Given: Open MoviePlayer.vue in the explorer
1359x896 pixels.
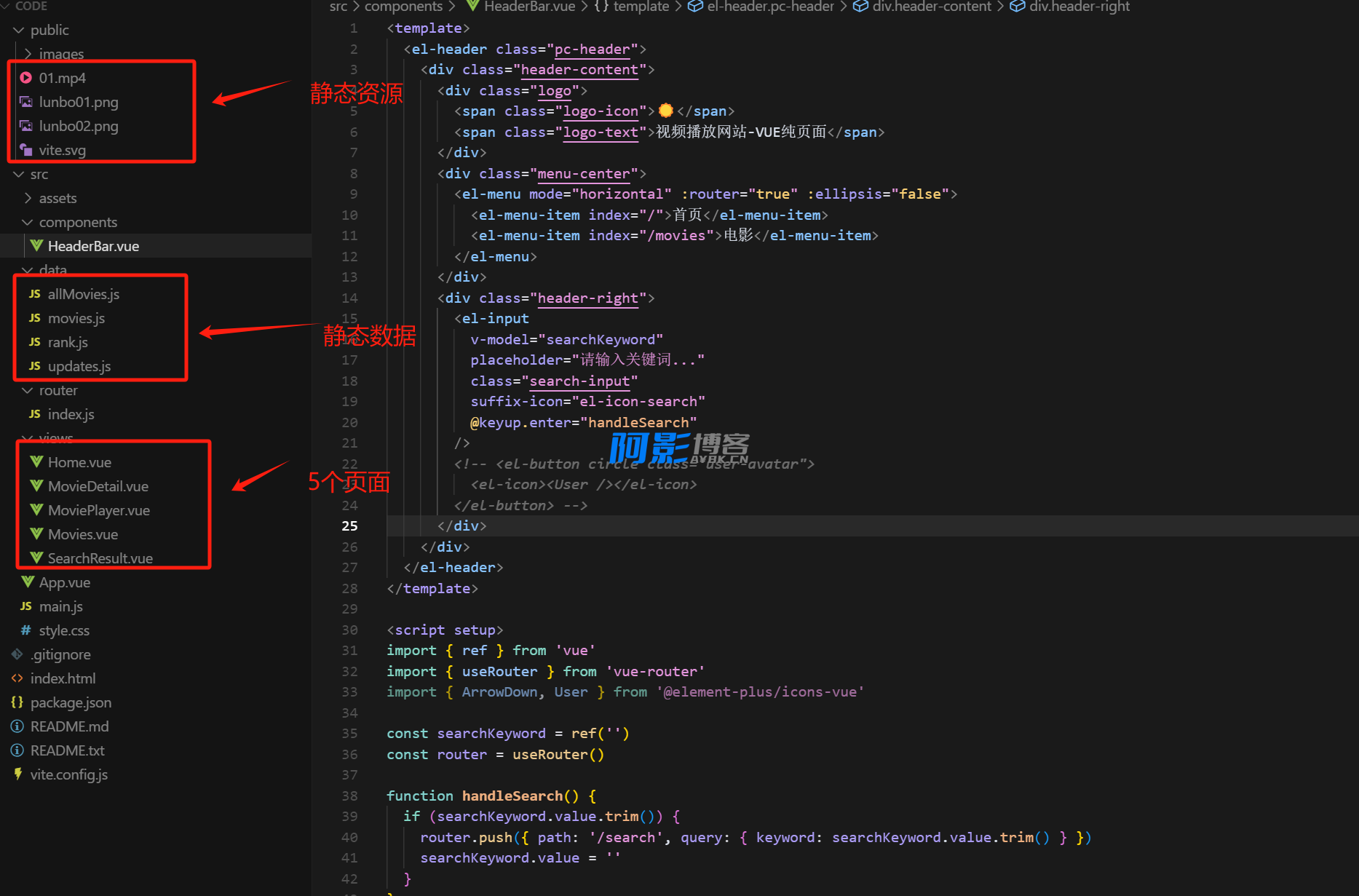Looking at the screenshot, I should (x=98, y=510).
